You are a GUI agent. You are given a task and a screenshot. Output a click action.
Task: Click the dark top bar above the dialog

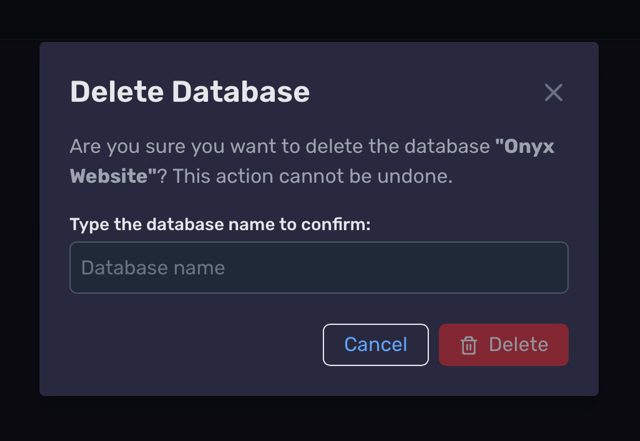[x=320, y=19]
